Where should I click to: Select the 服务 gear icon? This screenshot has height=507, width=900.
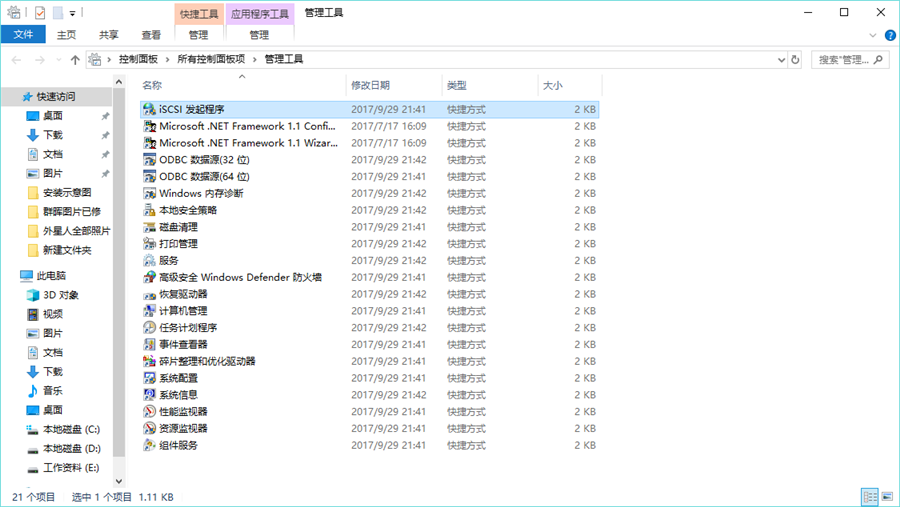[x=149, y=261]
